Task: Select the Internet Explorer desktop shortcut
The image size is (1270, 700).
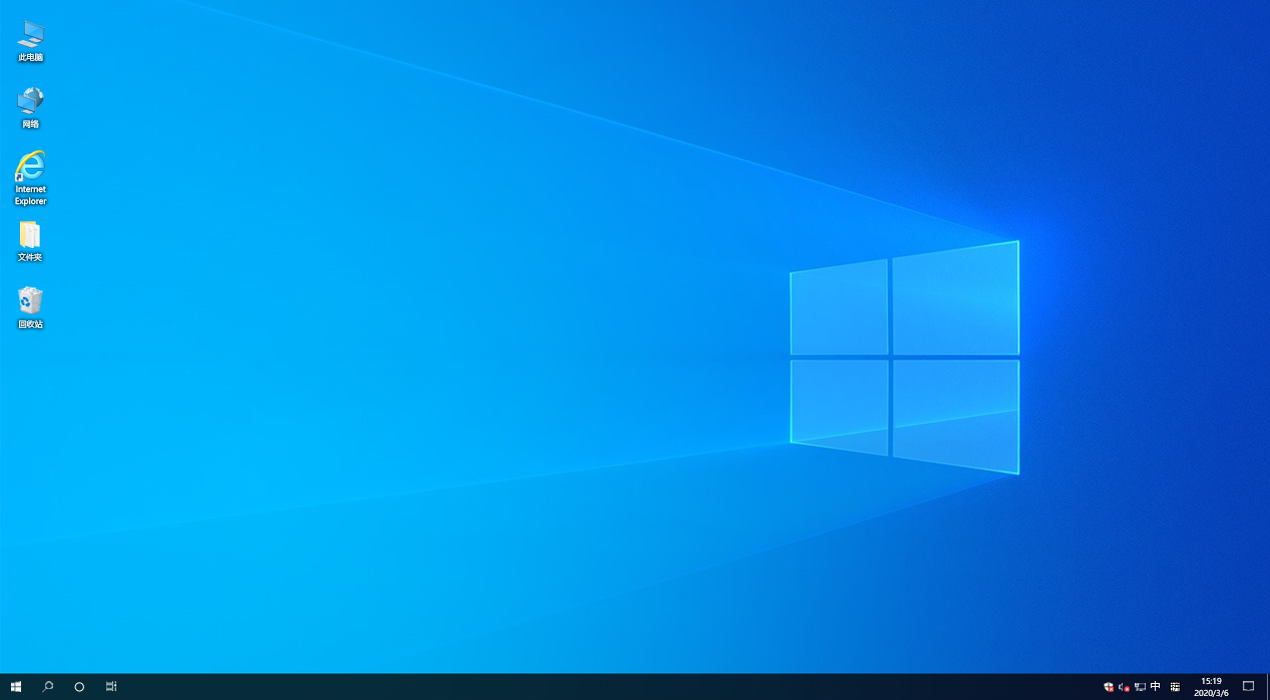Action: 30,179
